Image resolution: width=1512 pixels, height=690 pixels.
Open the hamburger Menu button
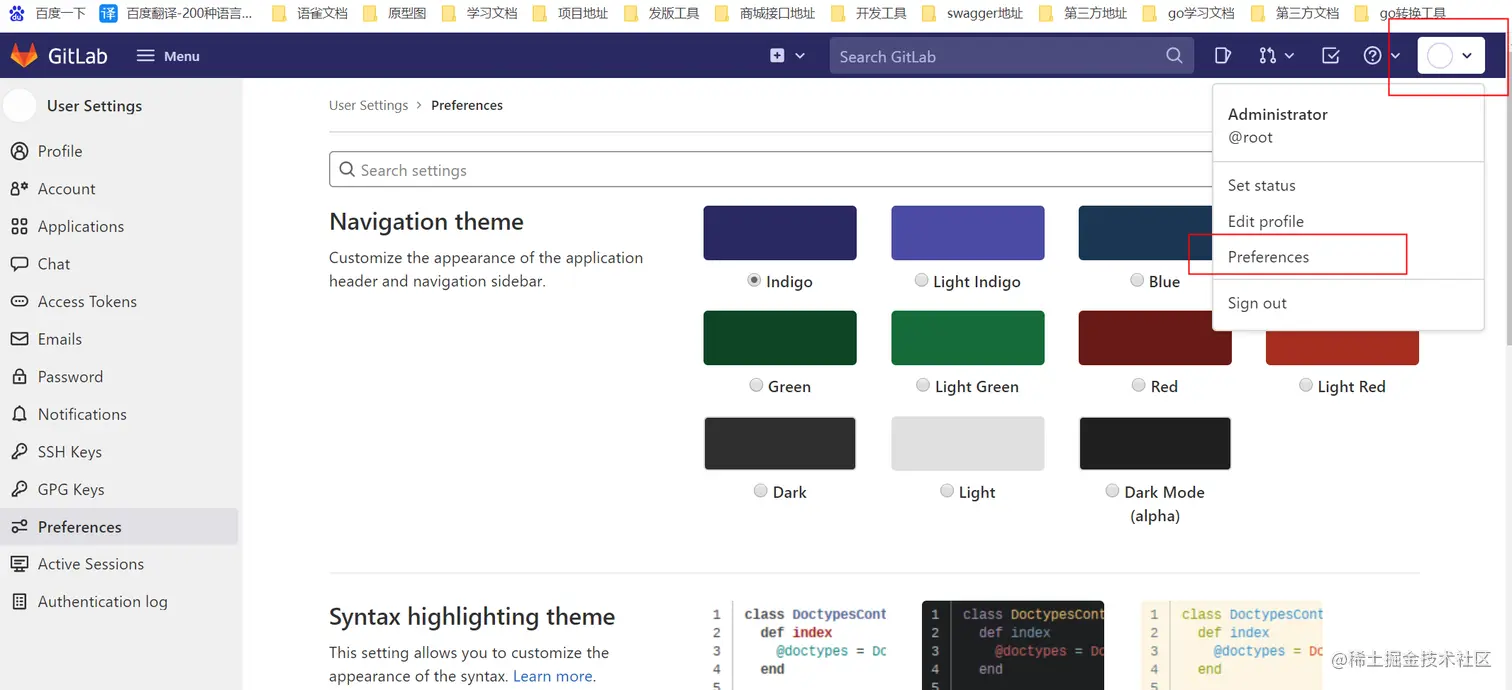coord(168,56)
